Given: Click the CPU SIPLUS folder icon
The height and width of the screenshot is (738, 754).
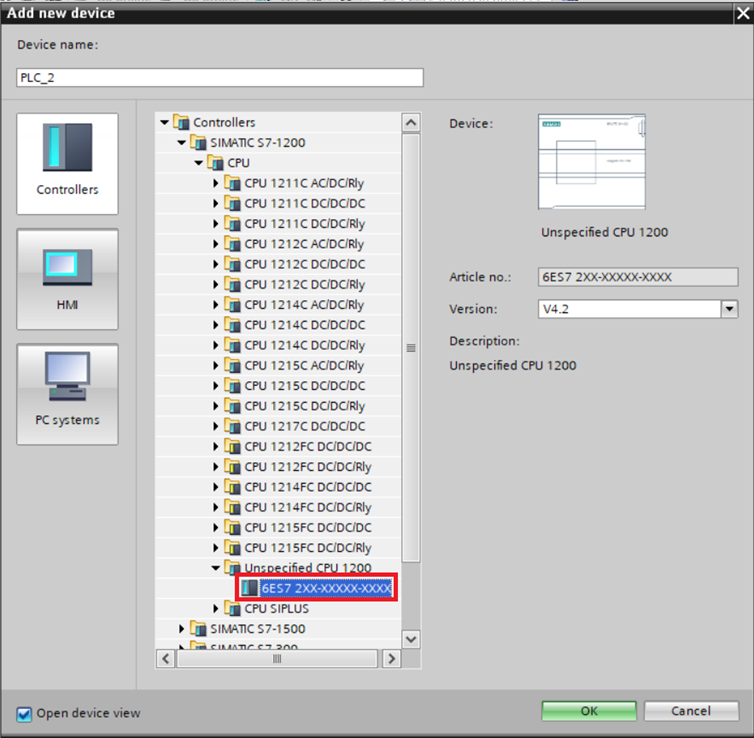Looking at the screenshot, I should pyautogui.click(x=233, y=609).
